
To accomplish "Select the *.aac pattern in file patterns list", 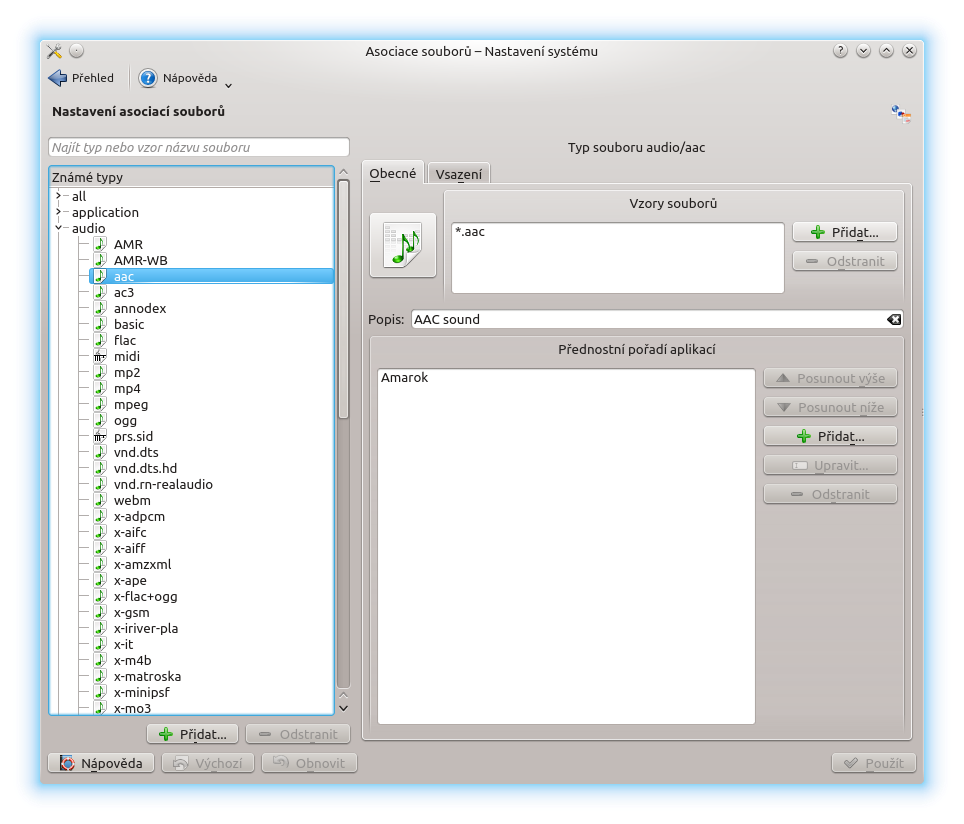I will [470, 232].
